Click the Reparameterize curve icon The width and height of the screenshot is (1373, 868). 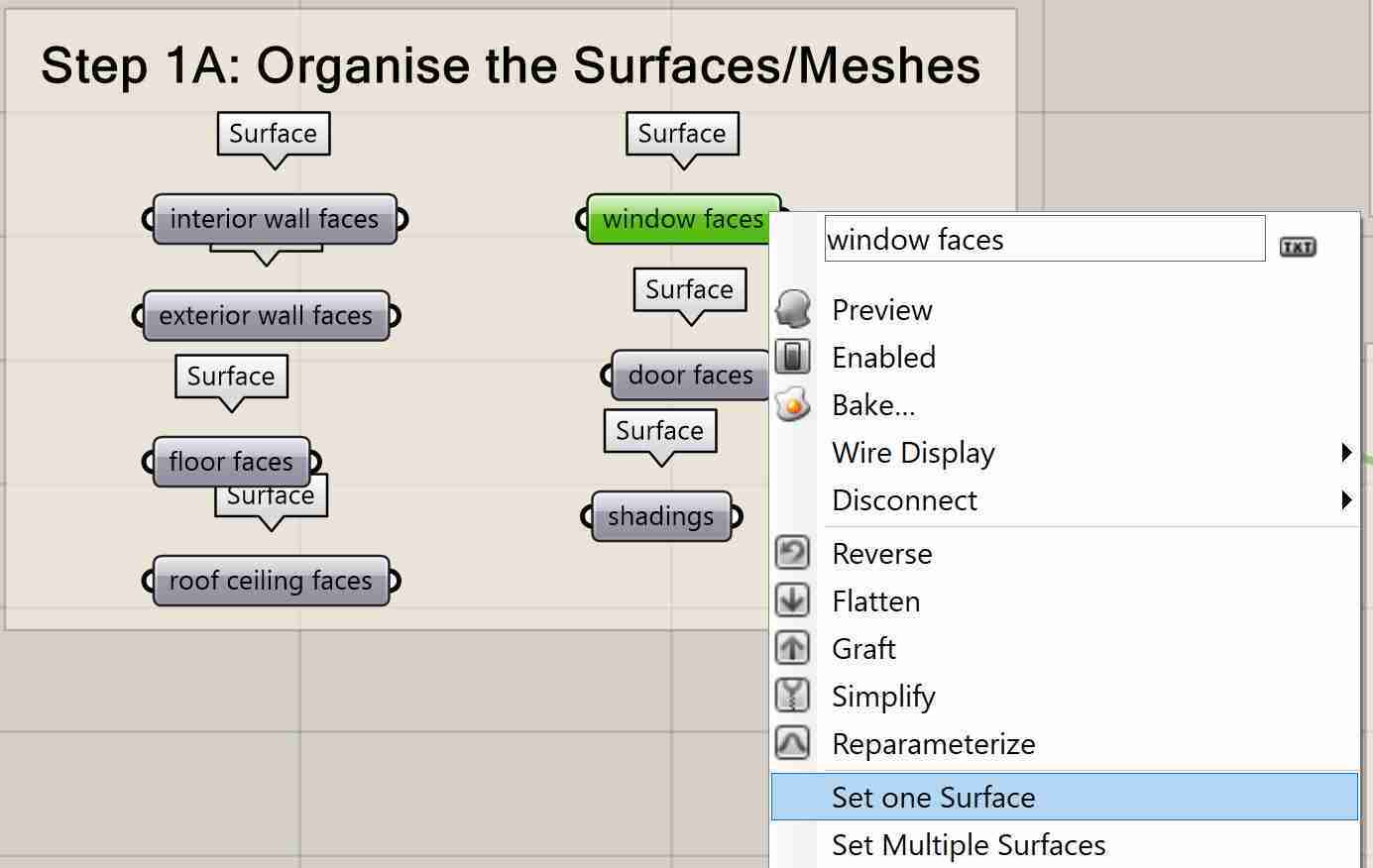click(793, 743)
